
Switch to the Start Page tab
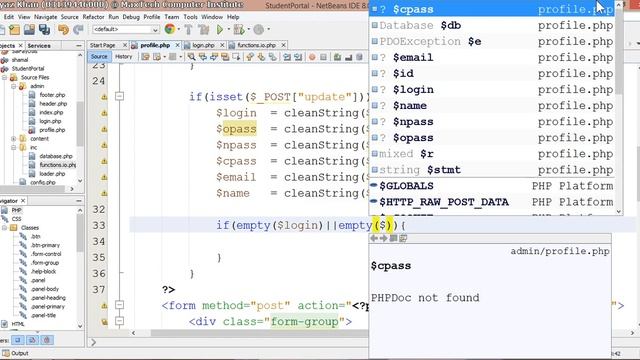point(102,45)
